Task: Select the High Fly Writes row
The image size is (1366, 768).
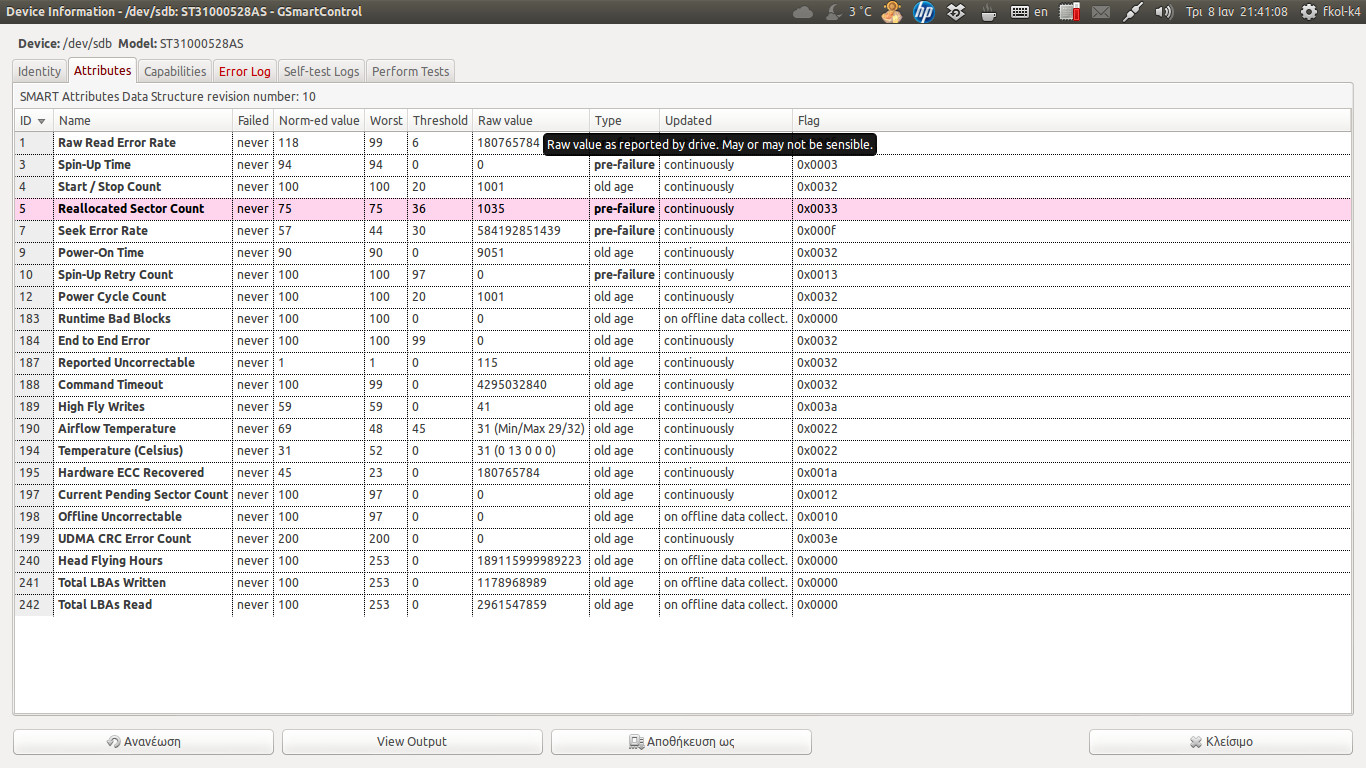Action: 683,407
